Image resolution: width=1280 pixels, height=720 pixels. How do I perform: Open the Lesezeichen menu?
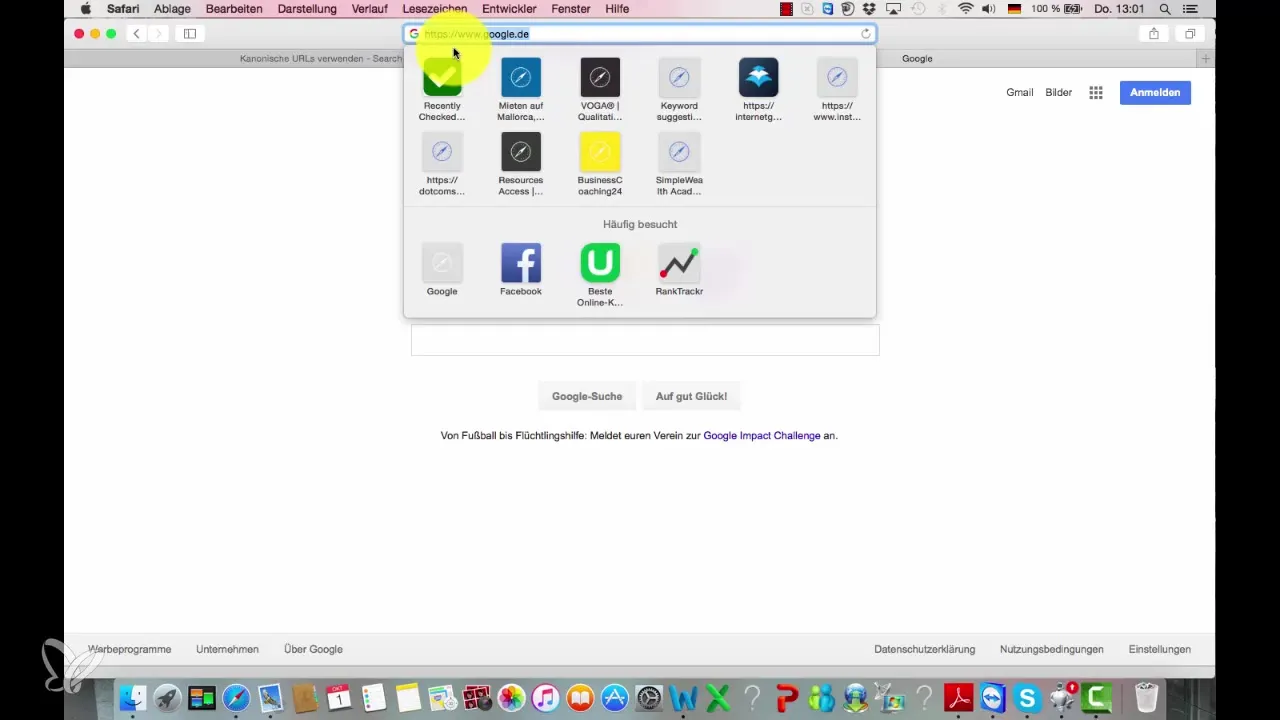coord(434,9)
